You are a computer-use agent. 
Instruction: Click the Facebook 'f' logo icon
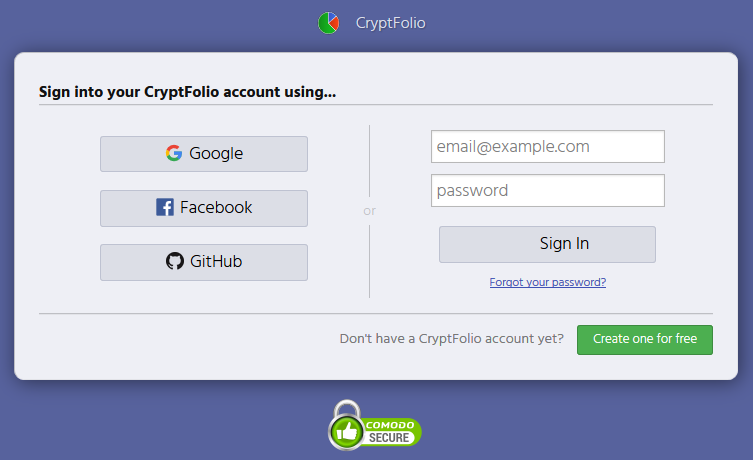coord(165,208)
